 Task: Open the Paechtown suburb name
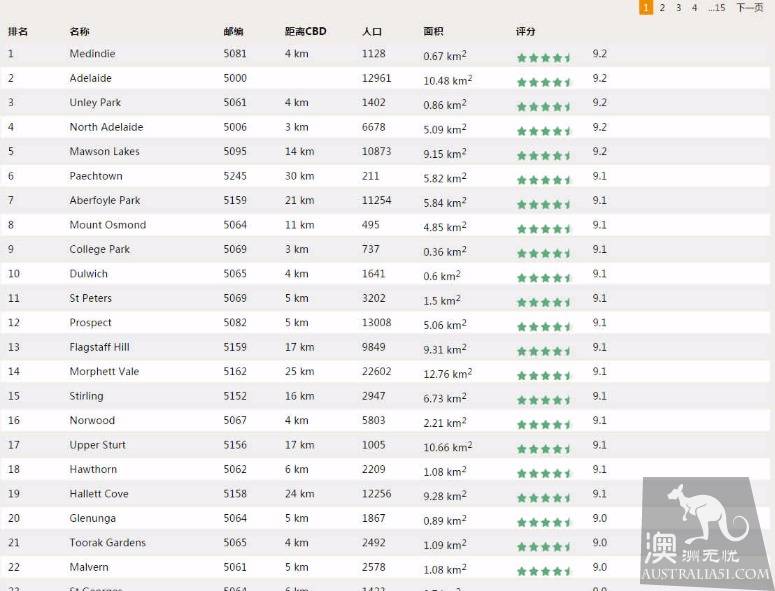(x=96, y=176)
